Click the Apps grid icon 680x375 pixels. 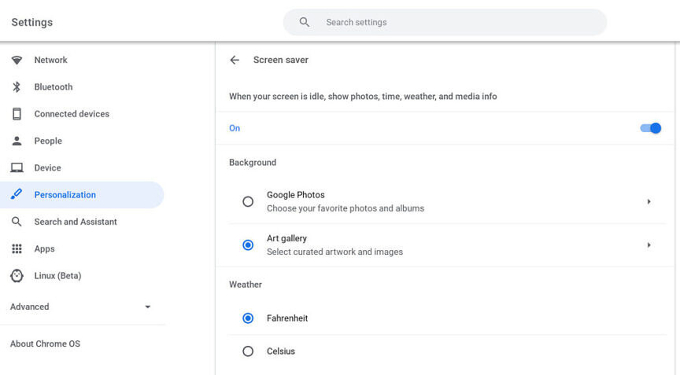pos(16,248)
